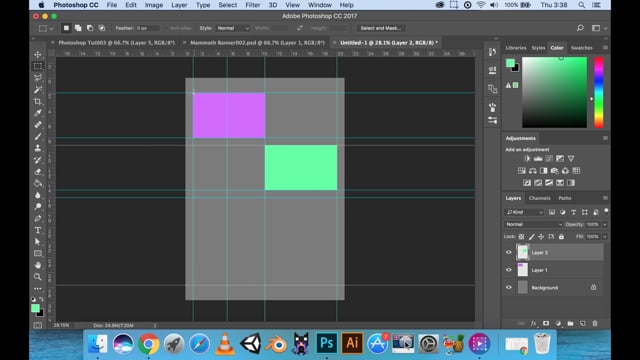Switch to Mammoth Banner002.psd document tab
Image resolution: width=640 pixels, height=360 pixels.
[257, 42]
